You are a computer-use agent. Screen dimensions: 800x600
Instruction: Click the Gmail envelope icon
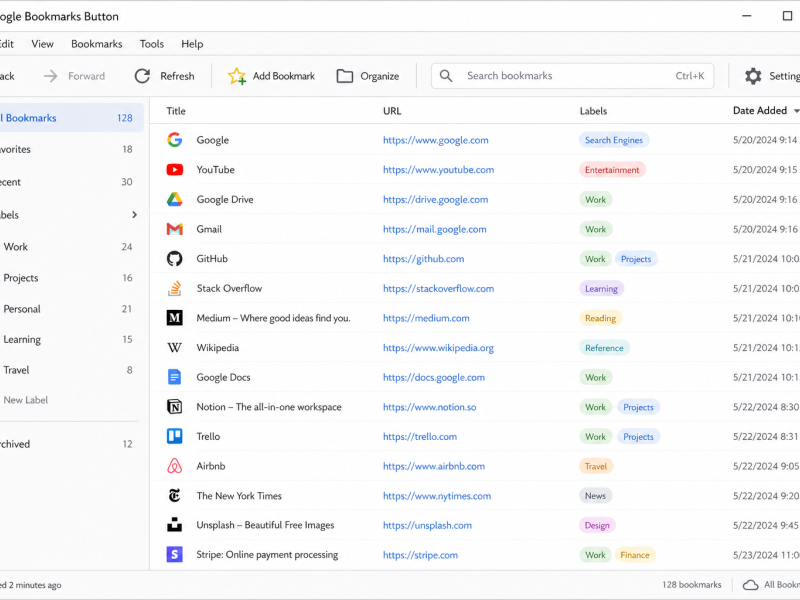click(x=174, y=229)
